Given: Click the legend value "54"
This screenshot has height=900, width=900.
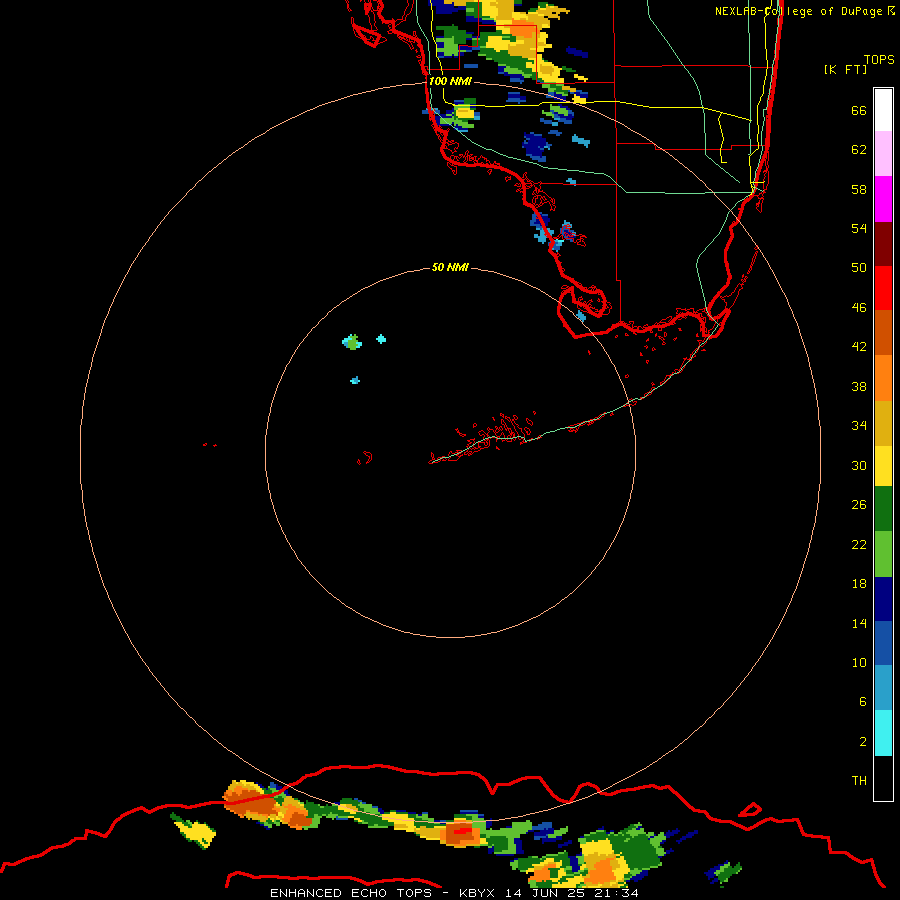Looking at the screenshot, I should [859, 228].
